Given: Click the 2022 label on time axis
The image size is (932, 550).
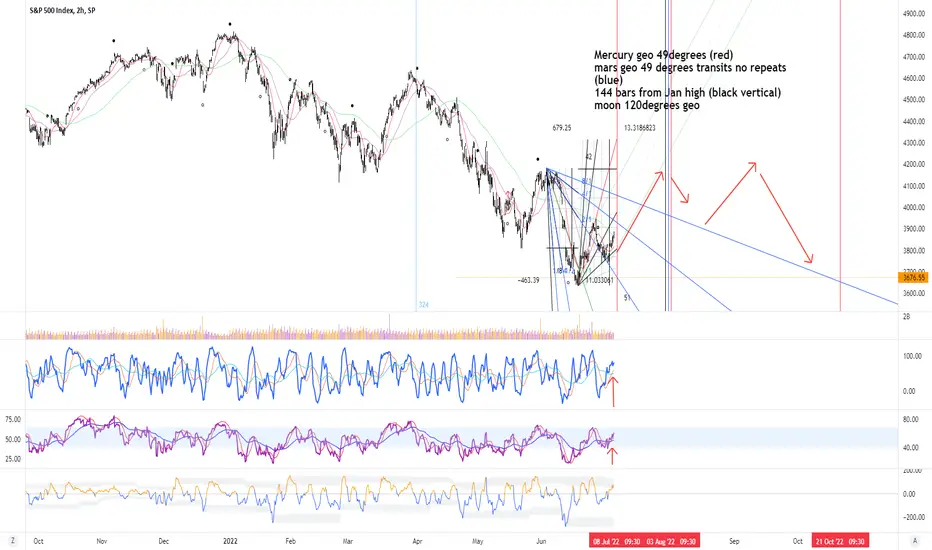Looking at the screenshot, I should pos(230,541).
